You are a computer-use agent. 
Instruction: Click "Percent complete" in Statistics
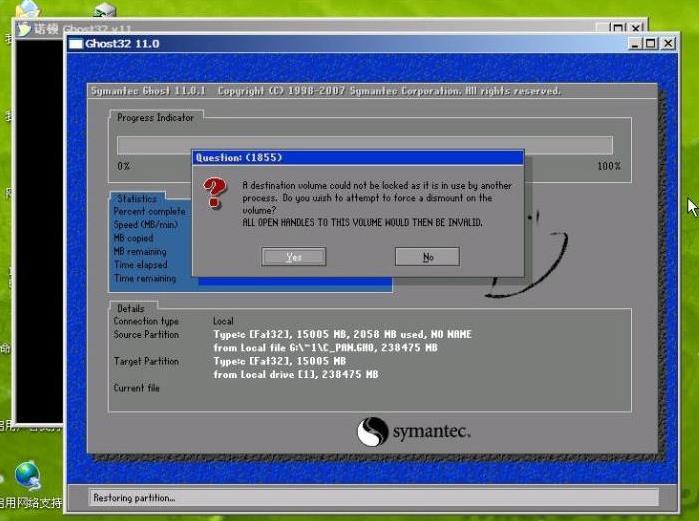coord(149,211)
